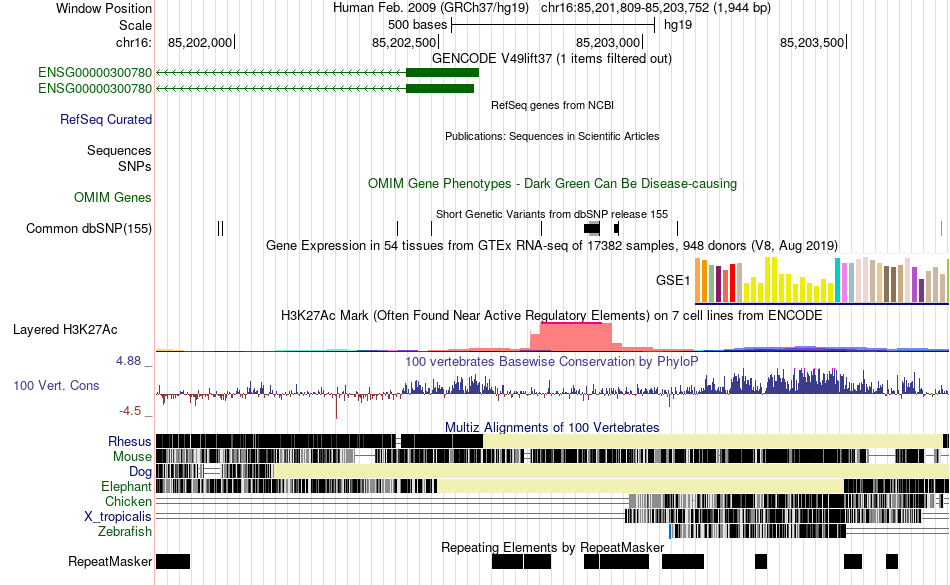Click Publications: Sequences in Scientific Articles title
This screenshot has width=950, height=585.
click(x=552, y=136)
